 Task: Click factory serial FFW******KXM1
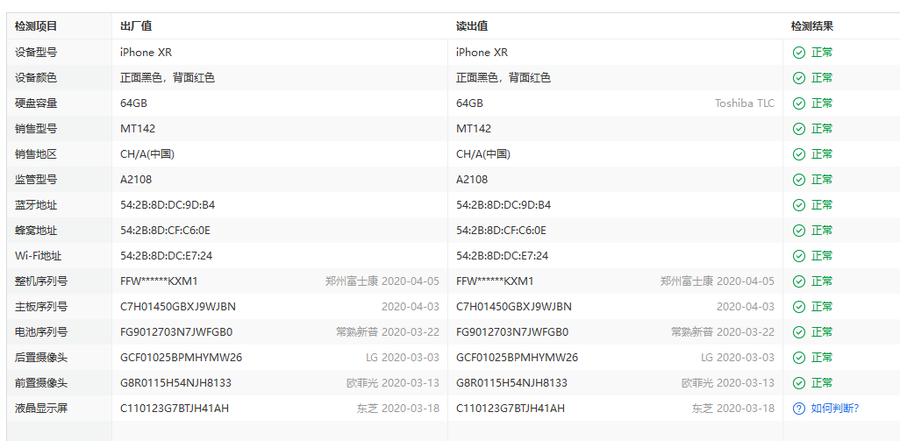point(159,281)
